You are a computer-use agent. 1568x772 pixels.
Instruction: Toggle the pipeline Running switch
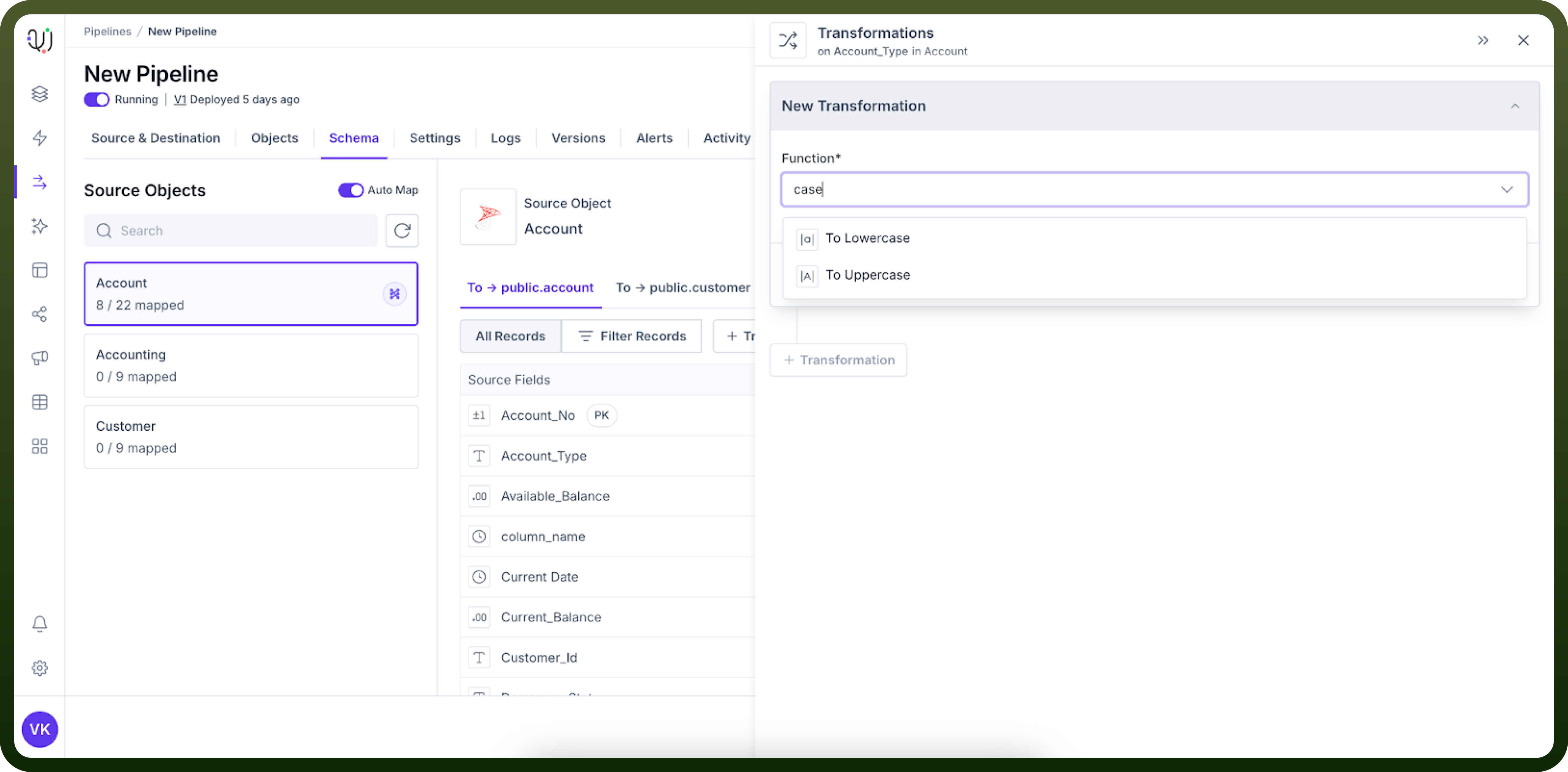pyautogui.click(x=96, y=99)
